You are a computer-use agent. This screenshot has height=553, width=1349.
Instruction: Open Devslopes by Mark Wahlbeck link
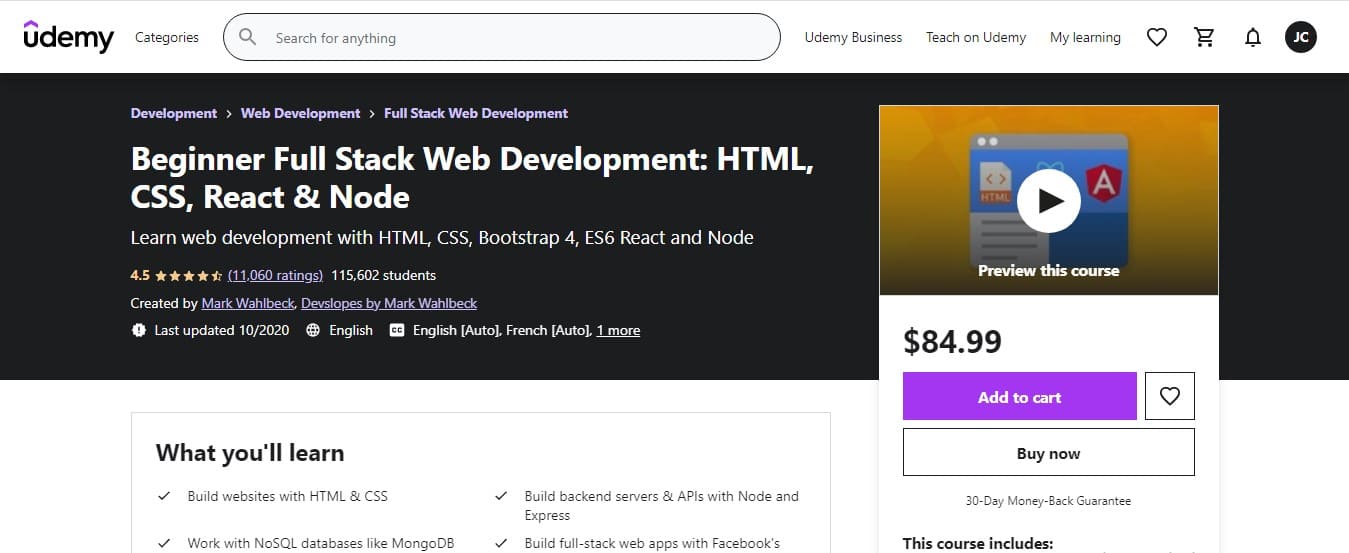click(389, 303)
